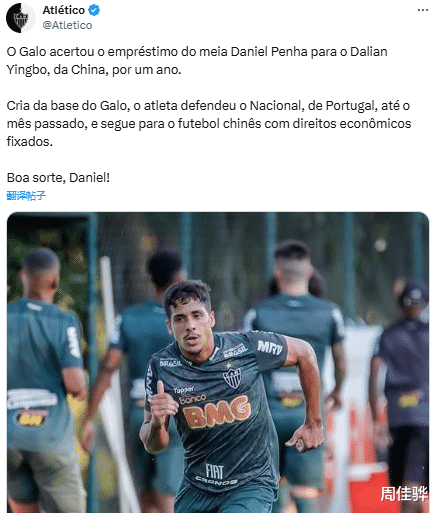Click the 周佳骅 watermark text

[404, 493]
